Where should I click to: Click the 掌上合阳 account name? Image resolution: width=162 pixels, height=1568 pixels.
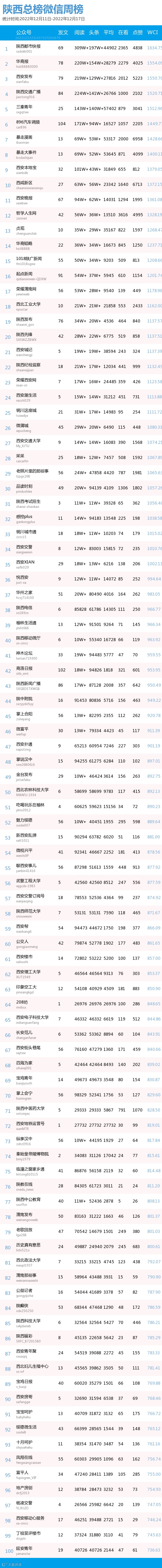[24, 714]
